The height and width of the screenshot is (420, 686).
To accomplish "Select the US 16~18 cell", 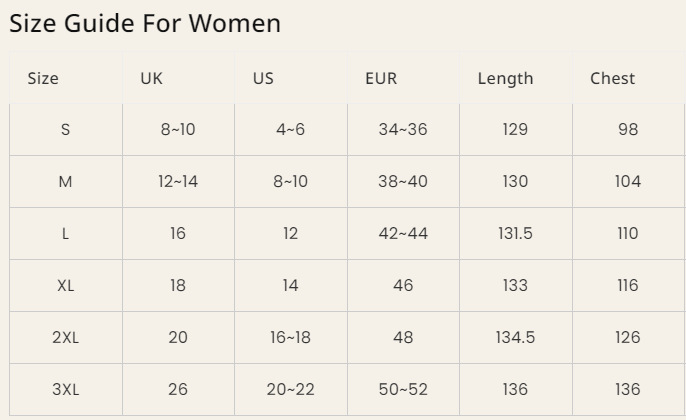I will click(x=290, y=338).
